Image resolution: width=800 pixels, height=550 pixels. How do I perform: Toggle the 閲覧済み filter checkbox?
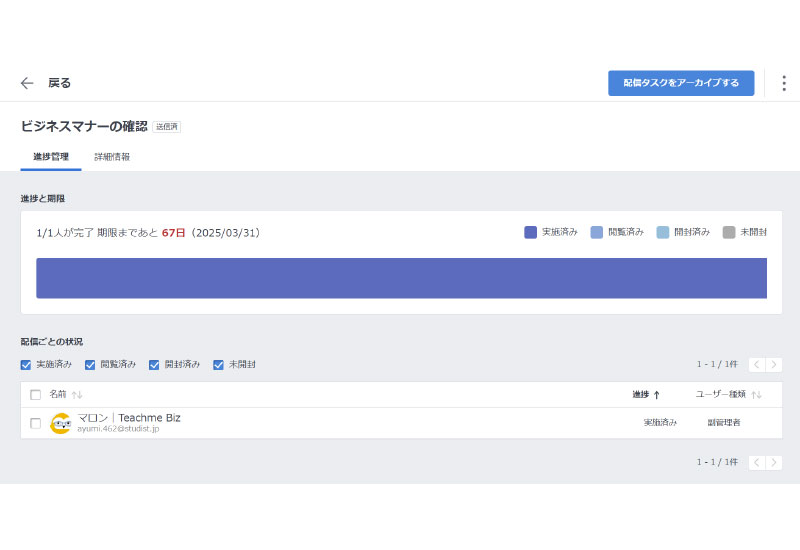click(x=90, y=365)
